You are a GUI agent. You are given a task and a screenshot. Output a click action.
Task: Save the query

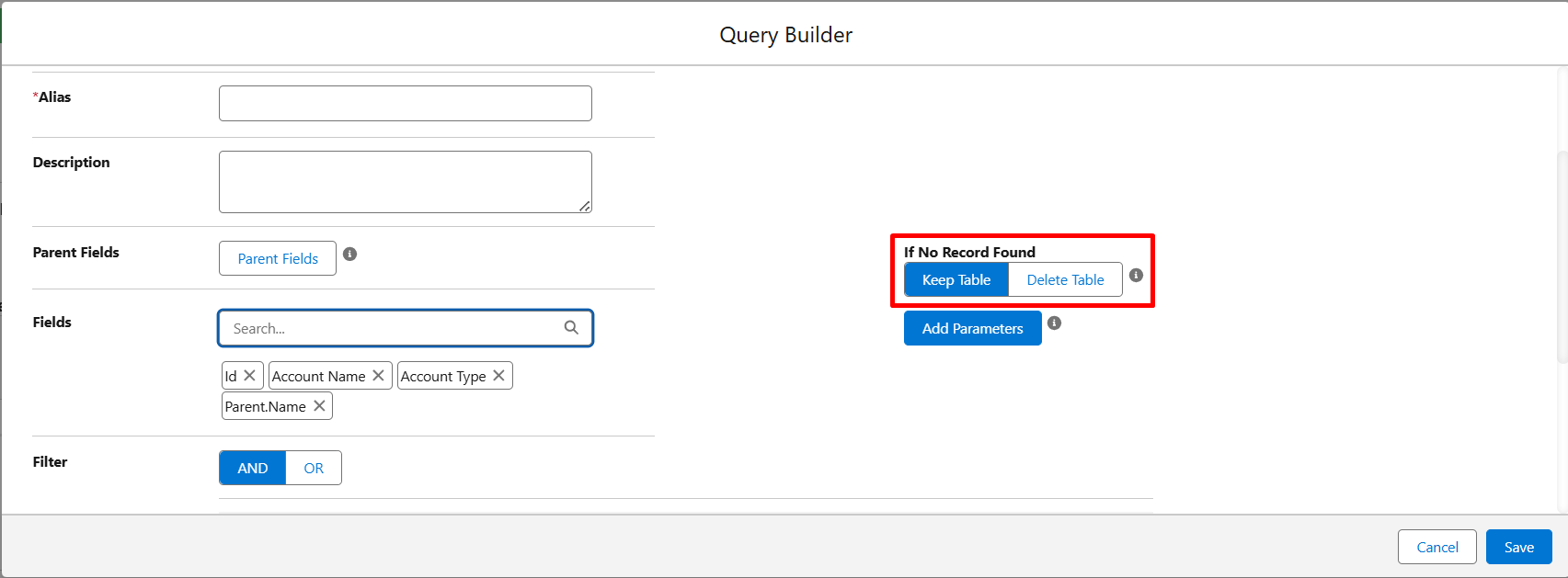coord(1518,548)
